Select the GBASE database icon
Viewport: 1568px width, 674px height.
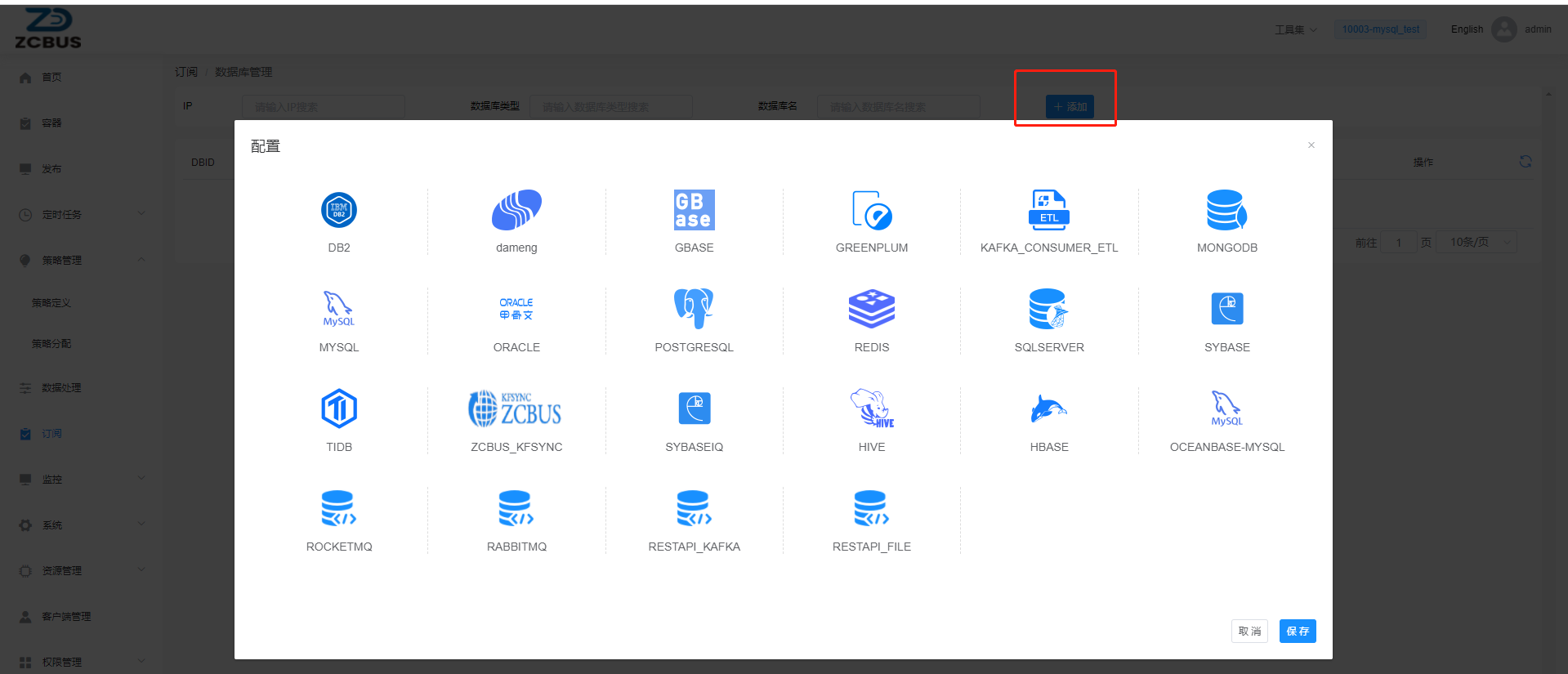(x=694, y=211)
